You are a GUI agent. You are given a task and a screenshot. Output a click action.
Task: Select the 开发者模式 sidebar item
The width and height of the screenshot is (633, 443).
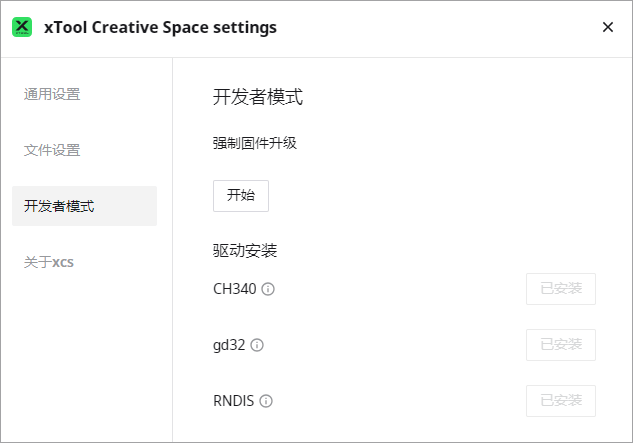[x=84, y=206]
